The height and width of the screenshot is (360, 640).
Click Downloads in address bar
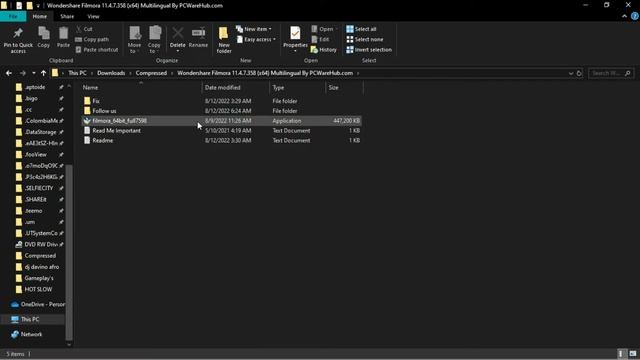(111, 73)
